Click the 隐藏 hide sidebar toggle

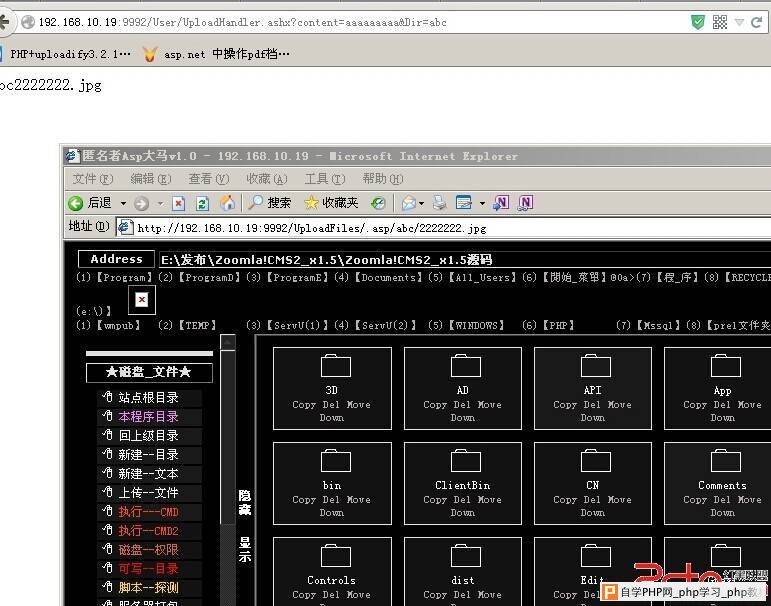(x=245, y=502)
